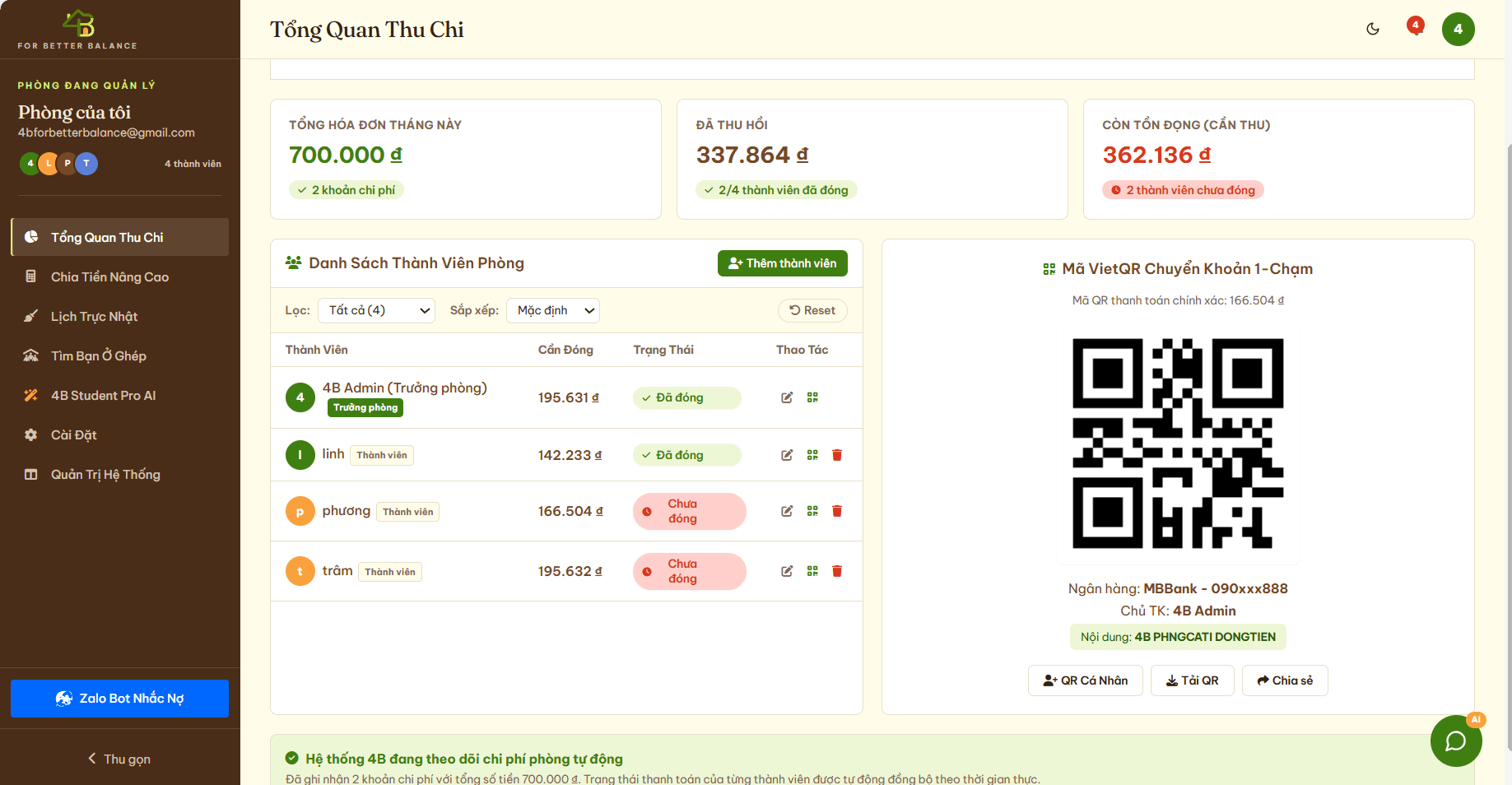Screen dimensions: 1512x785
Task: Edit the linh member row
Action: click(787, 455)
